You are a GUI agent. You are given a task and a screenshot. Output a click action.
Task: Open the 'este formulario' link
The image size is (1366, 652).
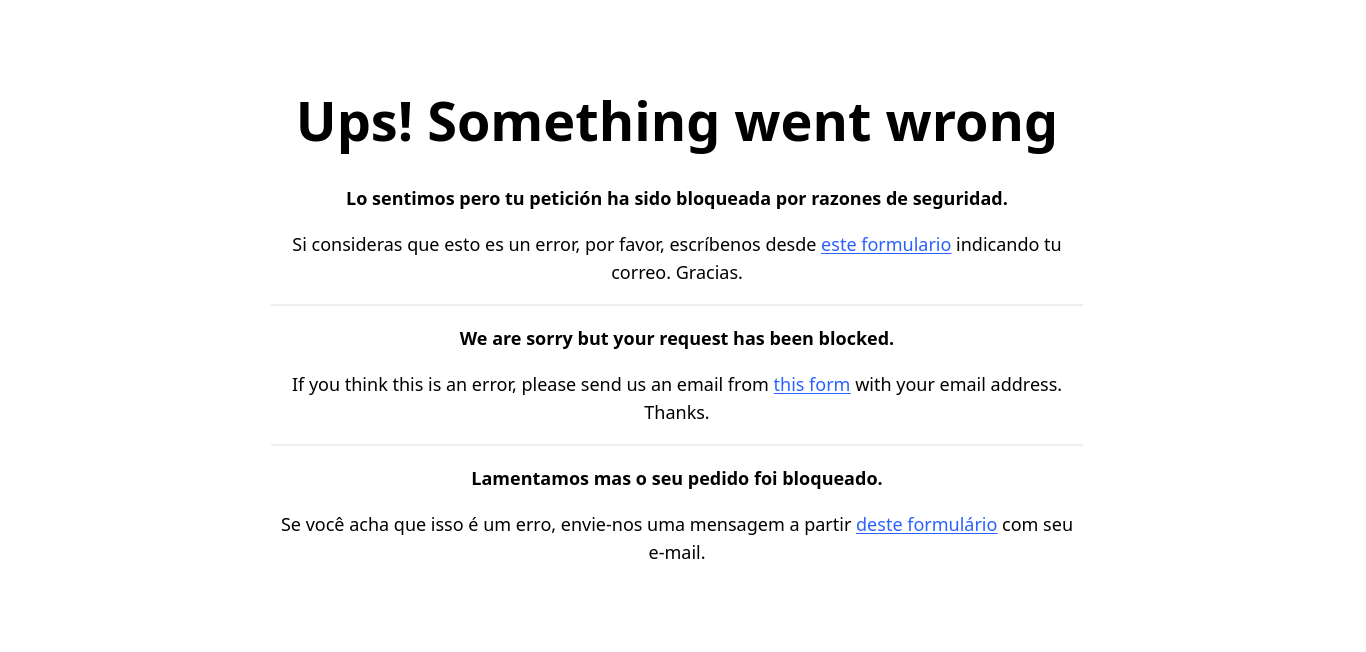tap(886, 245)
